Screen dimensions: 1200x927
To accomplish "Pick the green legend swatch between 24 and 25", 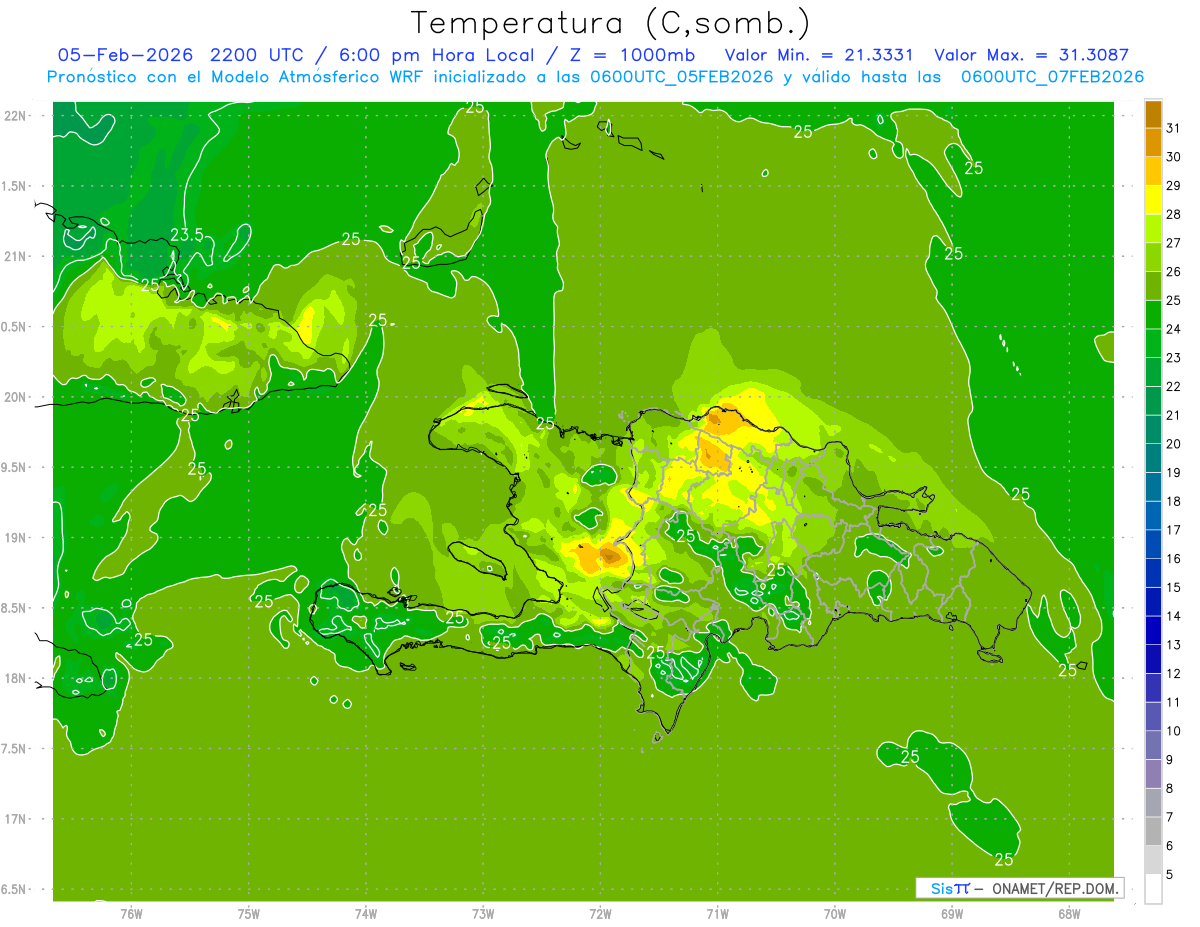I will pos(1153,315).
